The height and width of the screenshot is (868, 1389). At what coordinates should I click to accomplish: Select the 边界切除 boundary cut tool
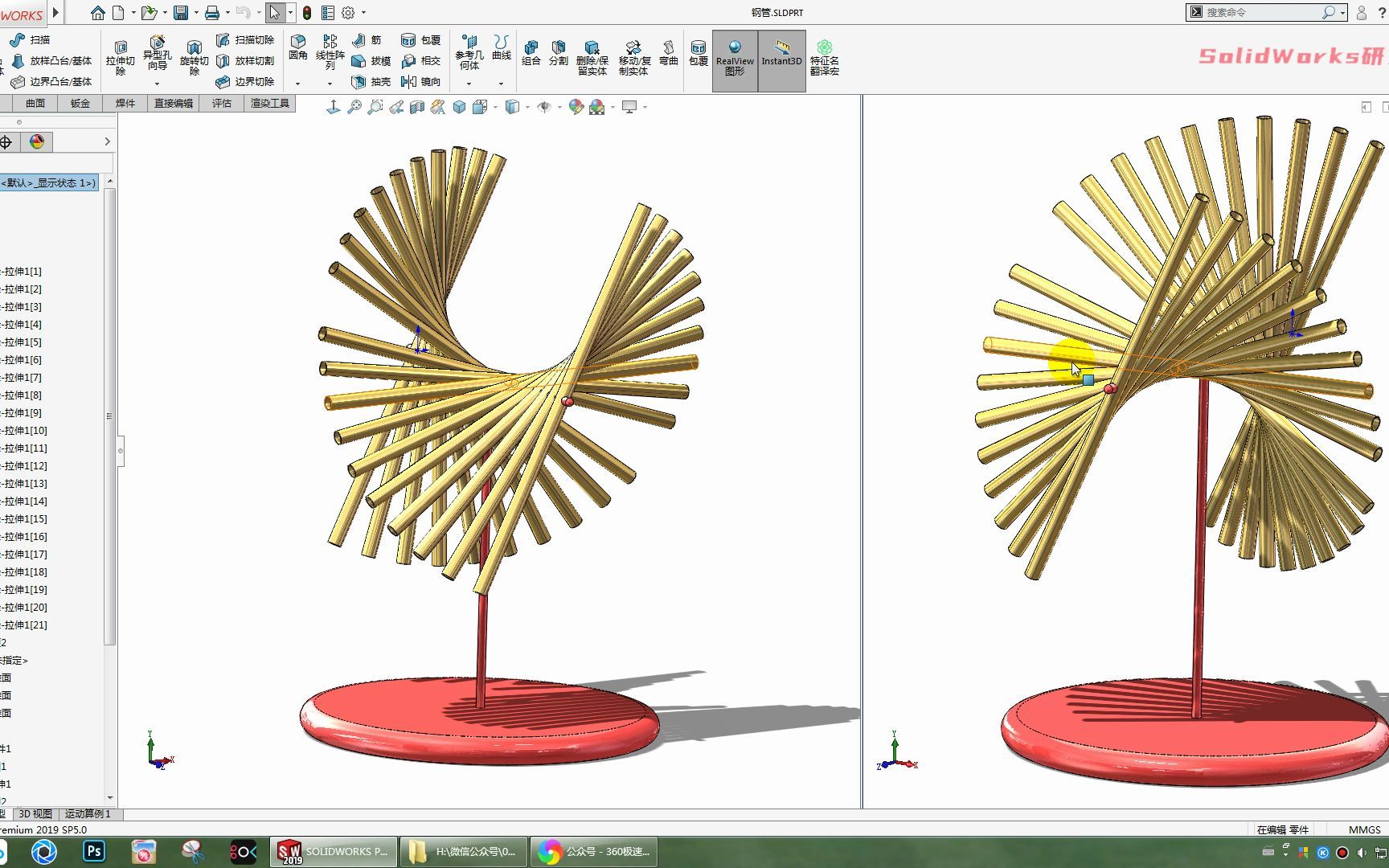coord(245,81)
